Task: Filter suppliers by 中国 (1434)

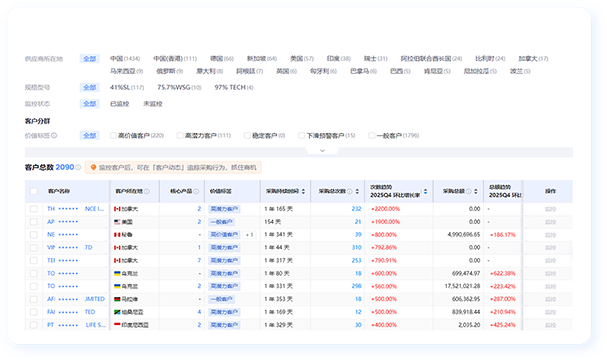Action: (125, 59)
